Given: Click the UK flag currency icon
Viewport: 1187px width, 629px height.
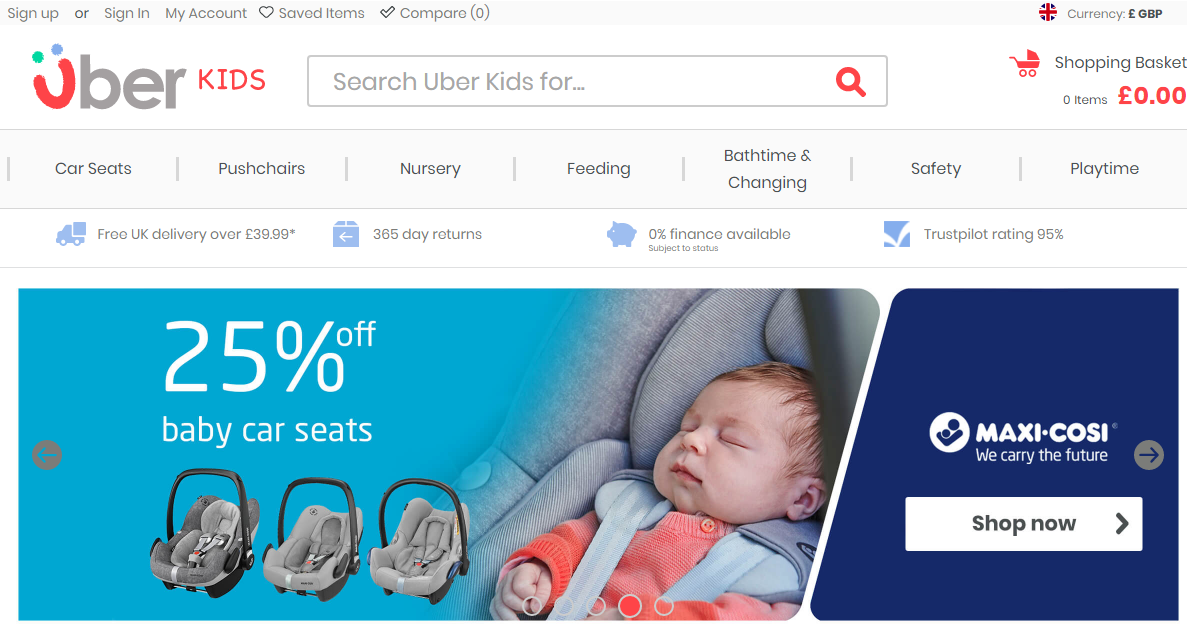Looking at the screenshot, I should tap(1048, 12).
